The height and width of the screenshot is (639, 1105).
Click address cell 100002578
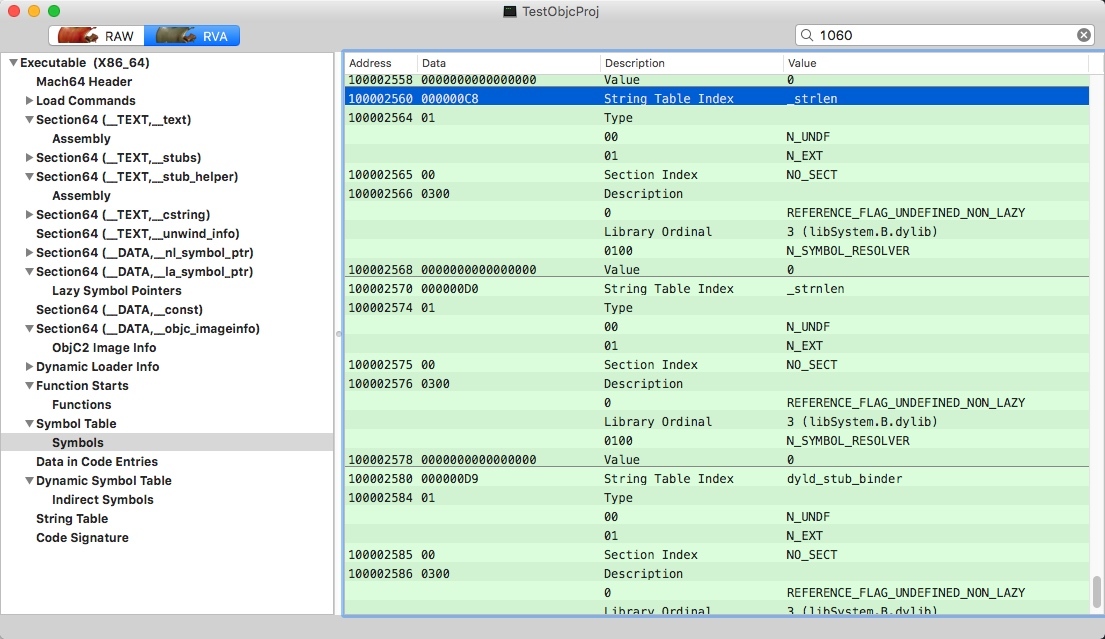(x=381, y=460)
